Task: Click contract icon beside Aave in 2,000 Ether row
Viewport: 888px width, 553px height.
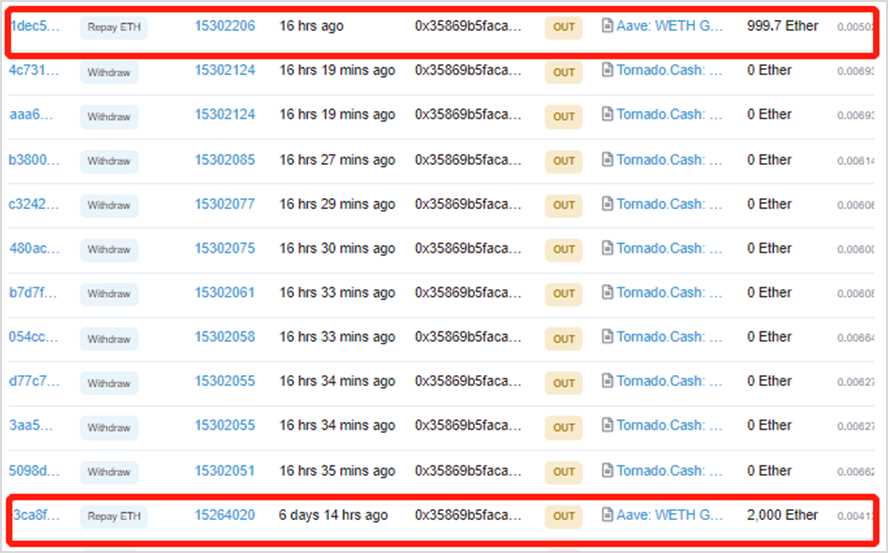Action: point(607,515)
